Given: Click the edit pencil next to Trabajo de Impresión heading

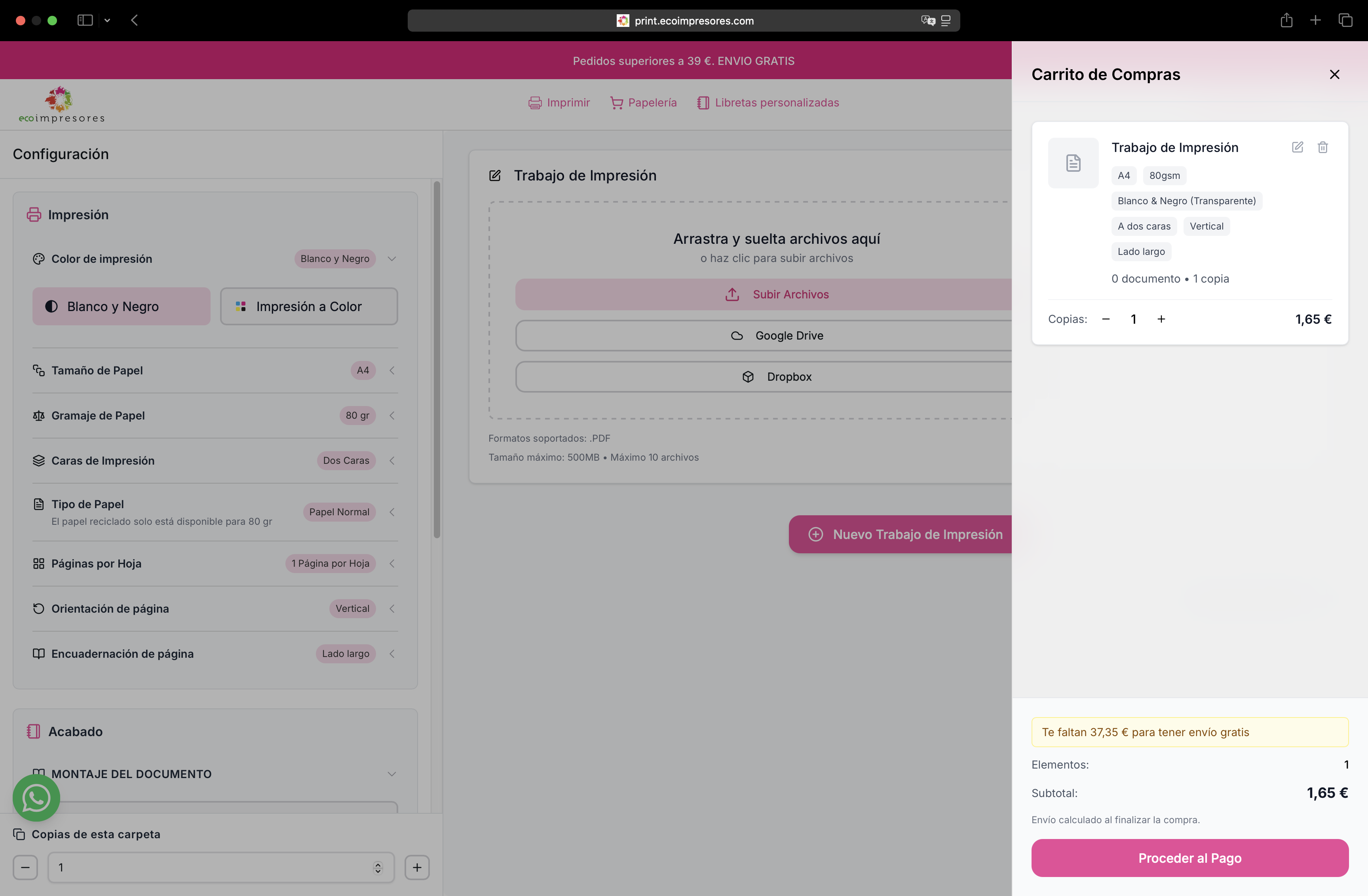Looking at the screenshot, I should 495,175.
